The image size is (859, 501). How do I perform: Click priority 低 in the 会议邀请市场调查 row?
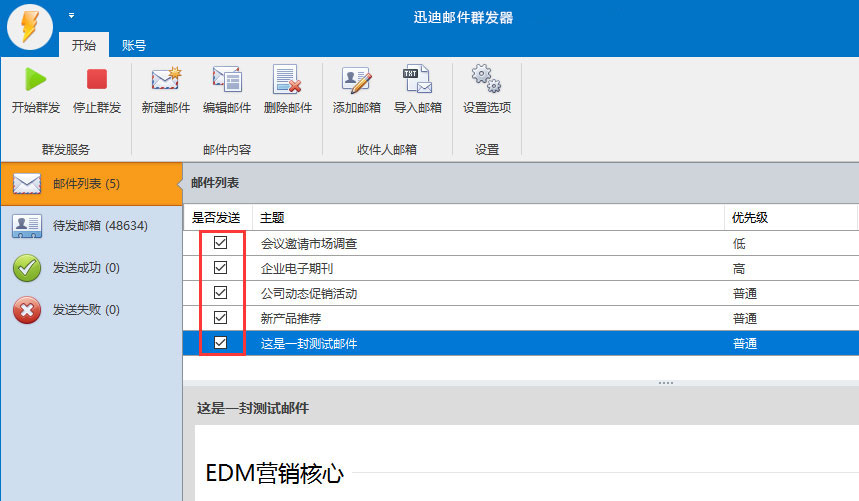pos(739,244)
